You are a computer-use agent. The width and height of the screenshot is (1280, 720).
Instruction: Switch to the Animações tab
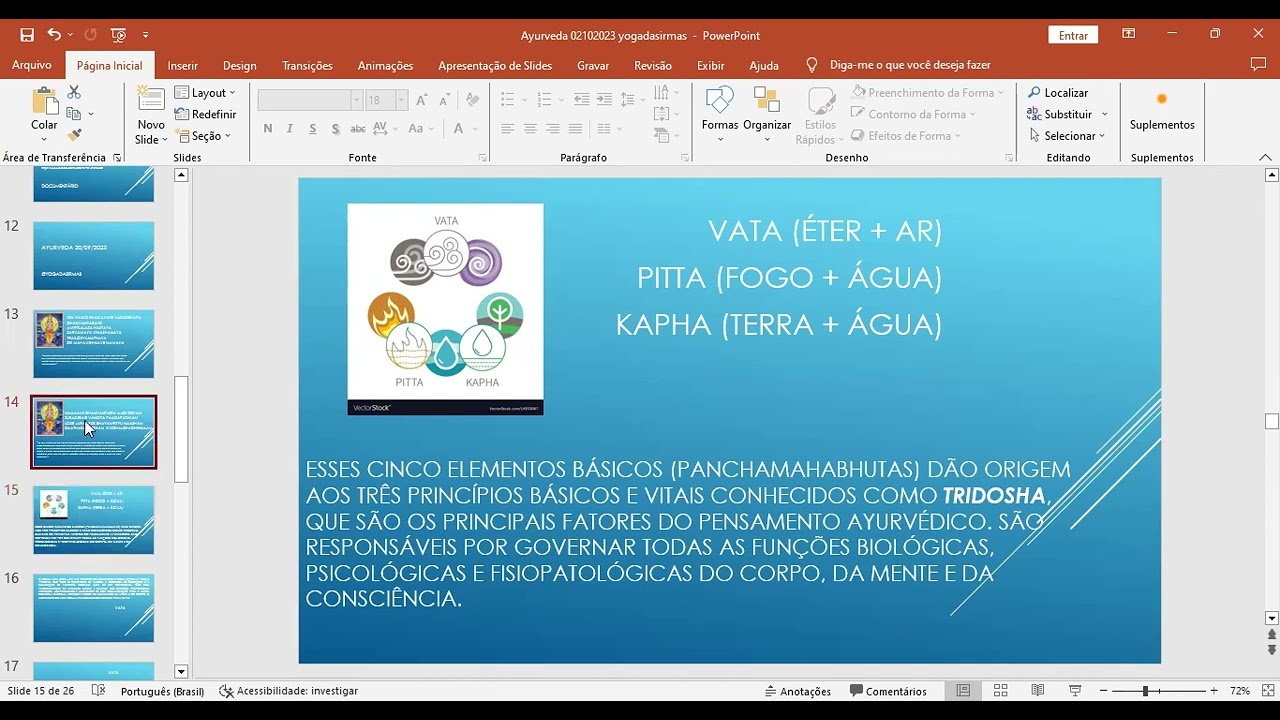pyautogui.click(x=385, y=65)
